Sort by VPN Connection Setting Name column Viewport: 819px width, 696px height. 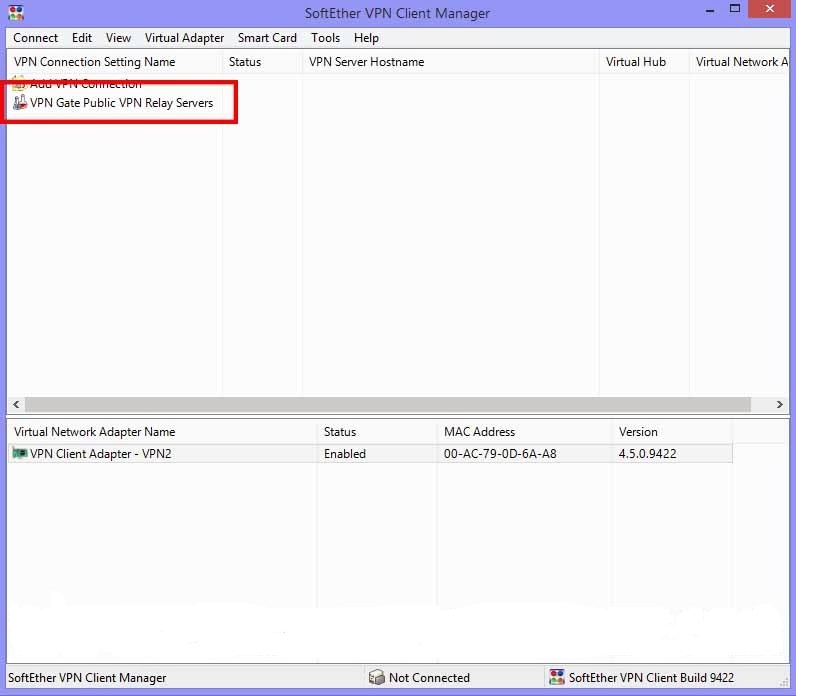pyautogui.click(x=114, y=62)
